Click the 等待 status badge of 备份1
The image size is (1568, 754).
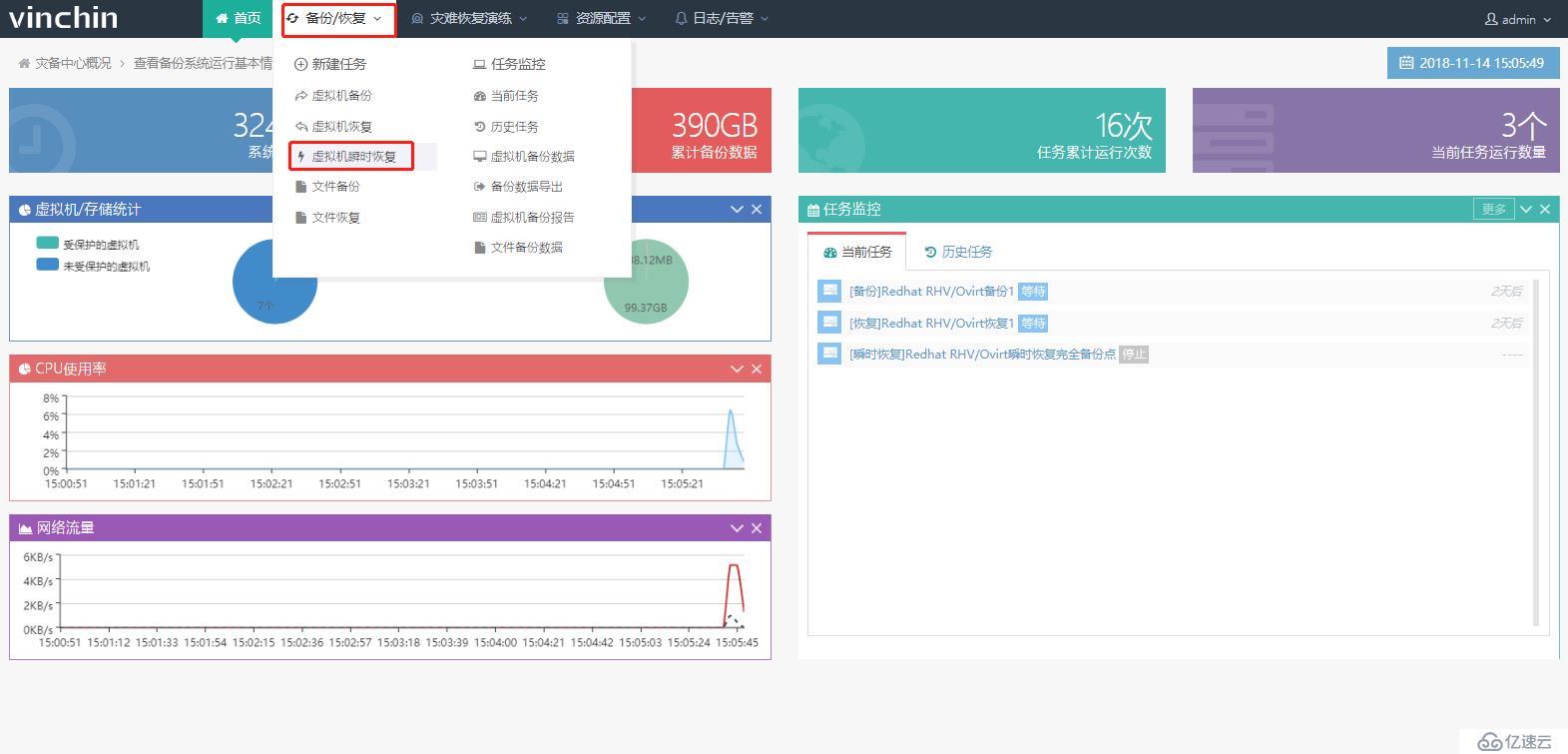pyautogui.click(x=1033, y=292)
